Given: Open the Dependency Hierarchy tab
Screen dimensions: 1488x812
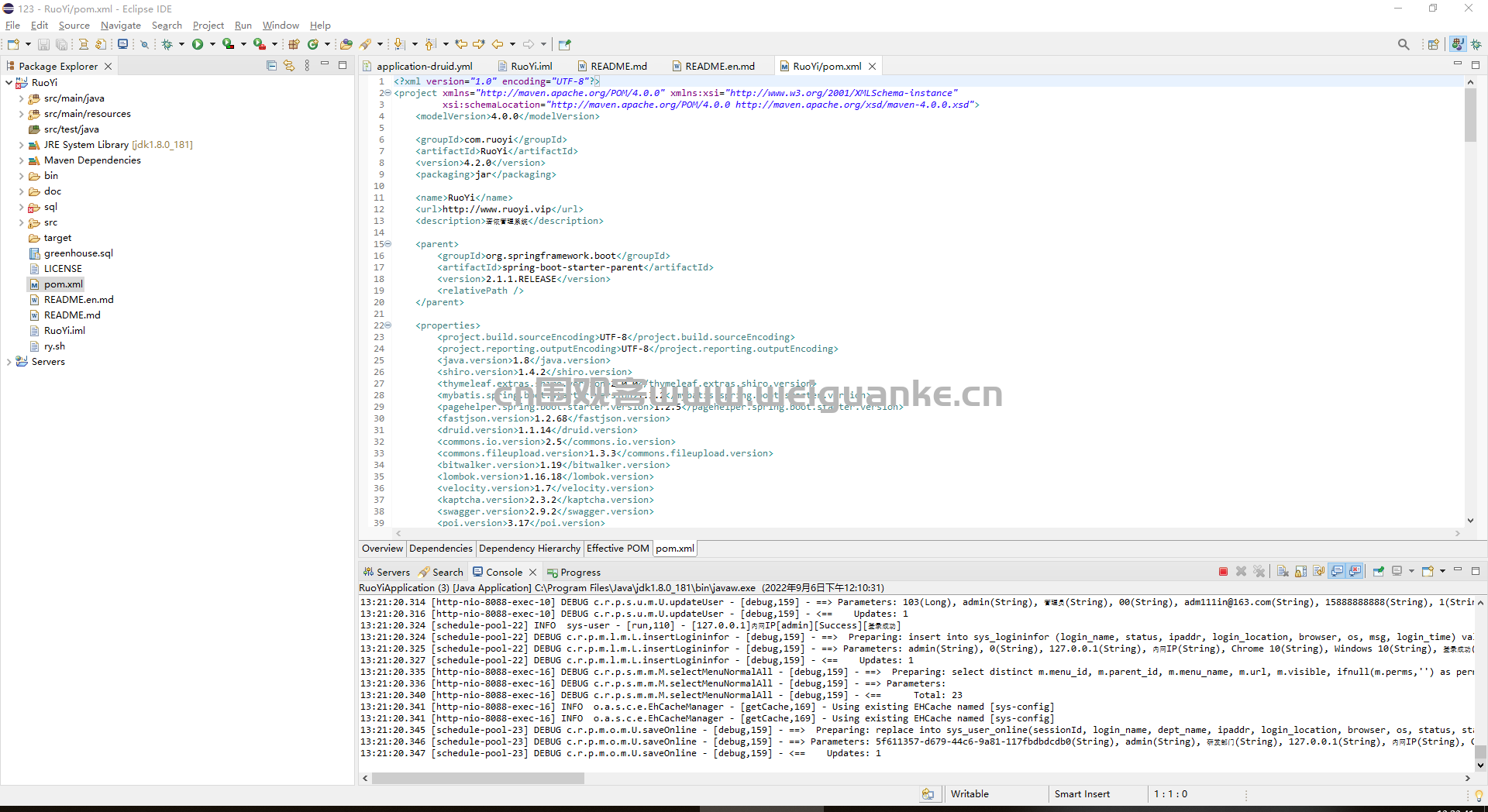Looking at the screenshot, I should tap(529, 549).
